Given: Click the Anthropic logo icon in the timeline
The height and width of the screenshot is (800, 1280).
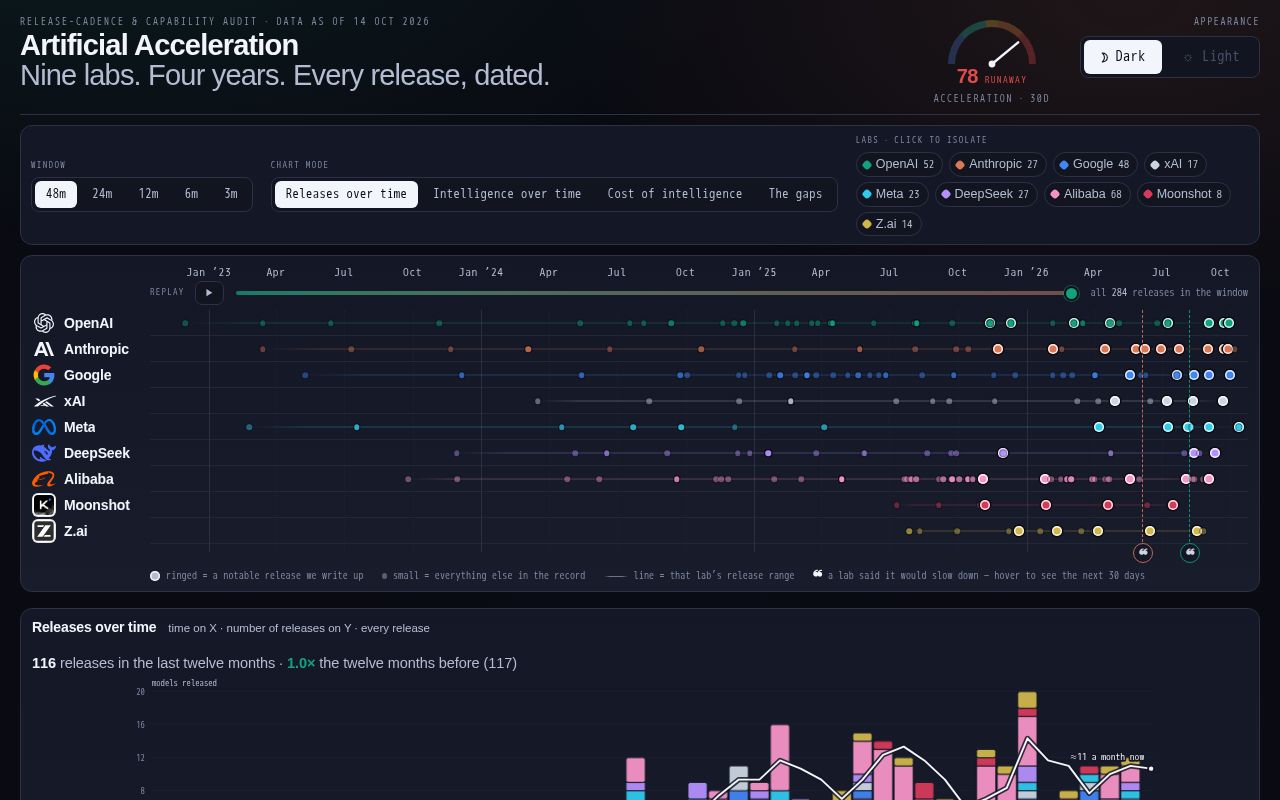Looking at the screenshot, I should pyautogui.click(x=44, y=349).
